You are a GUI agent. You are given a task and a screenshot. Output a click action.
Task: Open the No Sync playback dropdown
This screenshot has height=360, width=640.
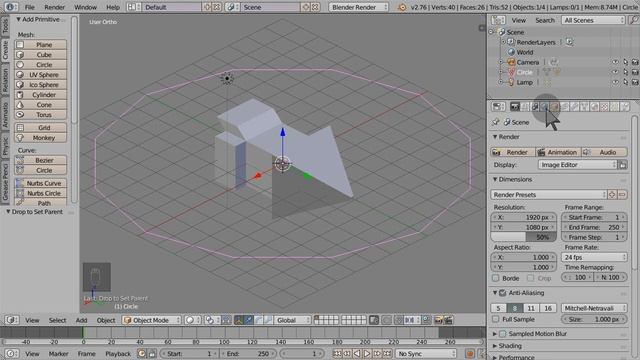coord(425,354)
